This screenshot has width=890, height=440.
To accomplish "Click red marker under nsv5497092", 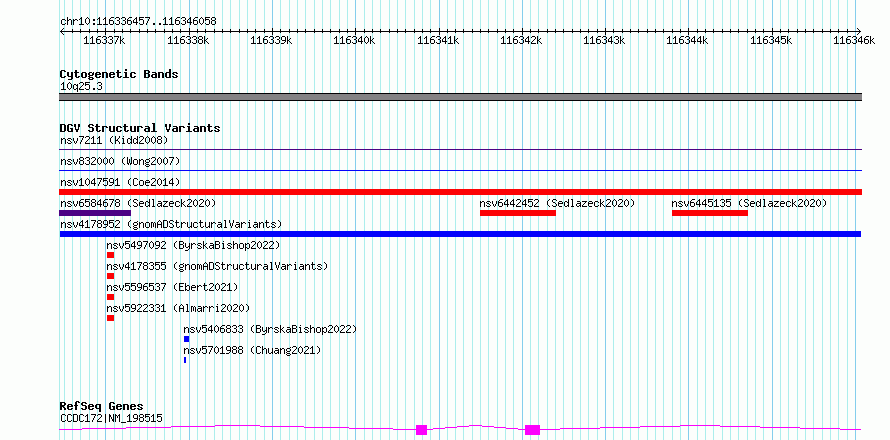I will pos(111,255).
